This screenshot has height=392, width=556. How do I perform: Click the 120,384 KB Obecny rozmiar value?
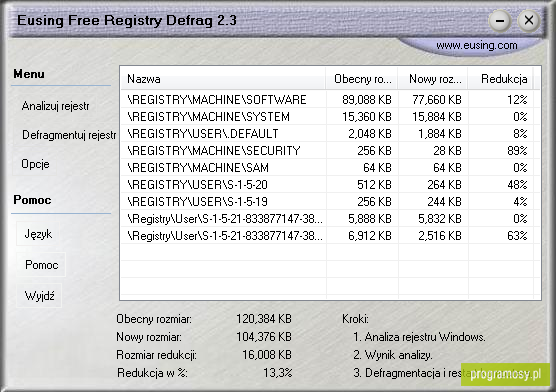(264, 319)
